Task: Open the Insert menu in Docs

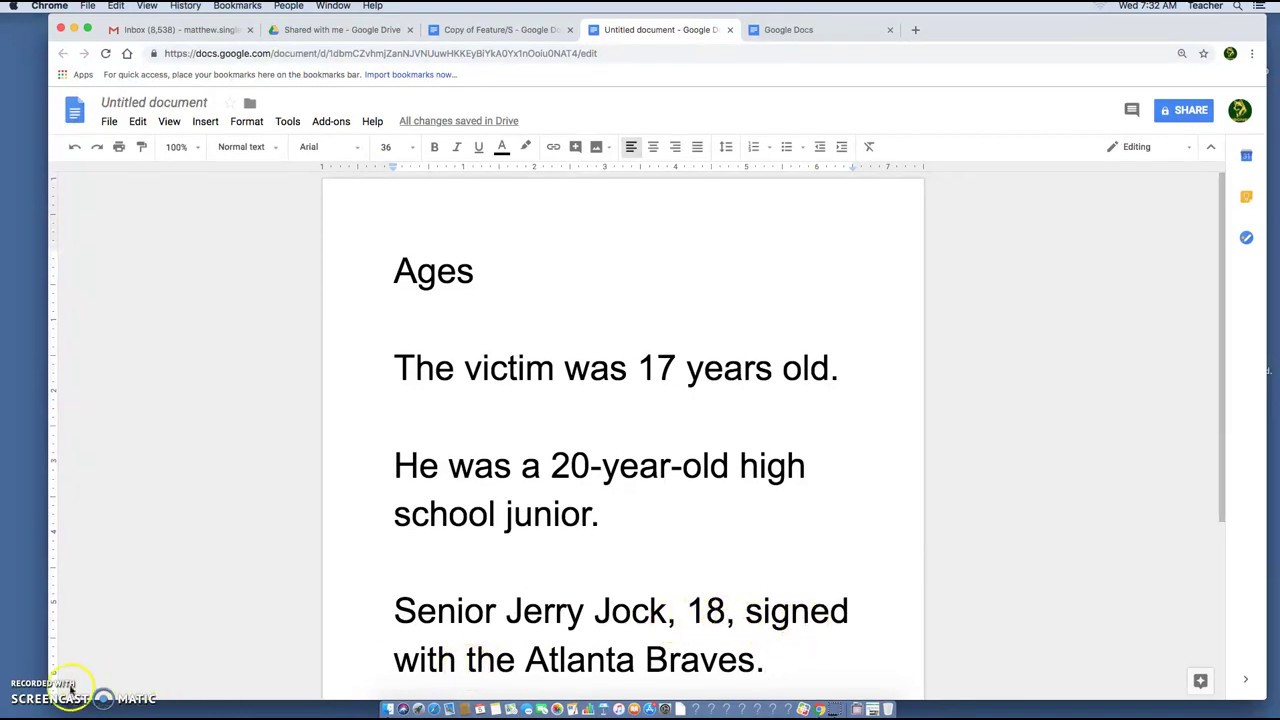Action: [x=205, y=121]
